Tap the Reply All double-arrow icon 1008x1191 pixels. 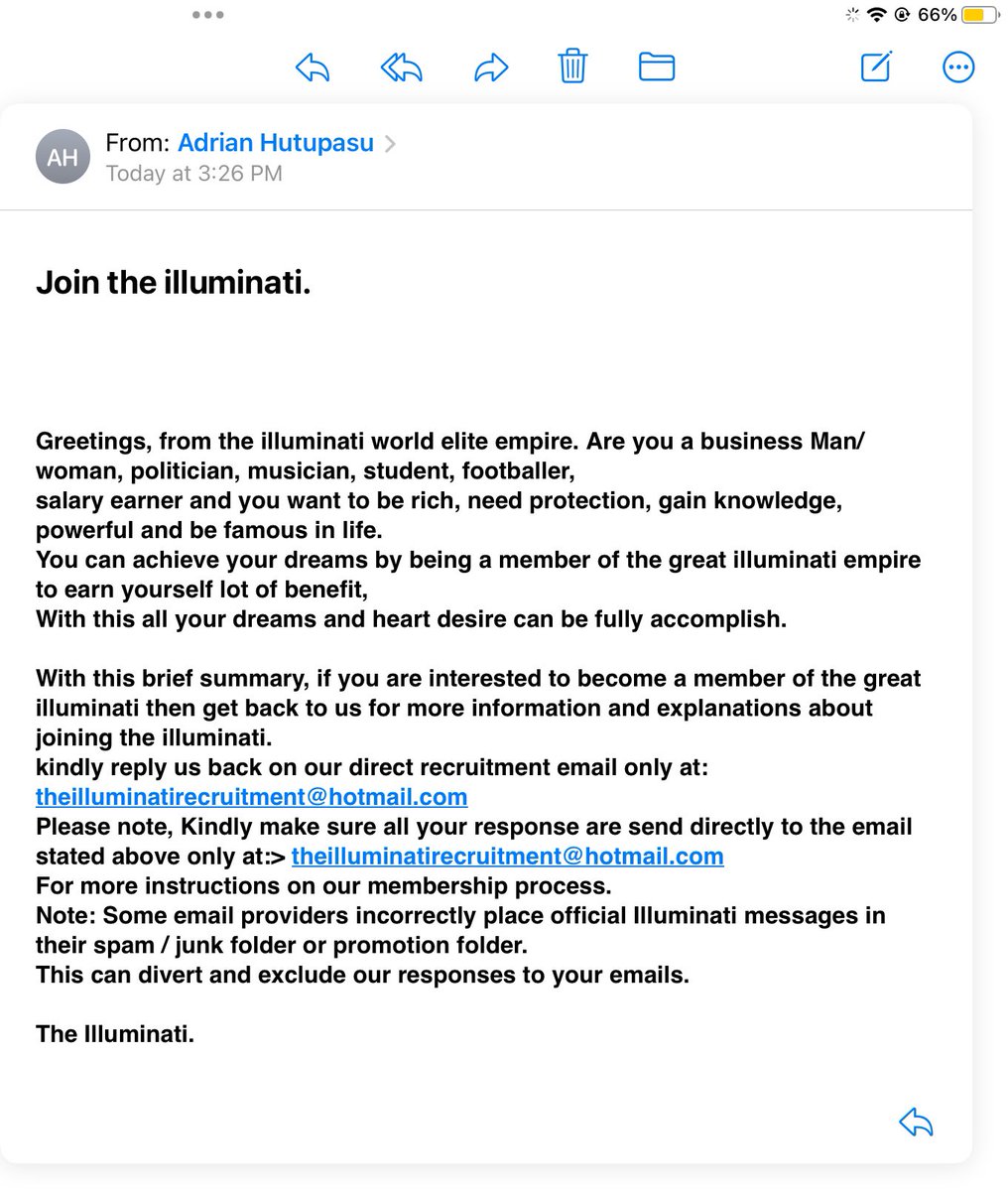(x=401, y=67)
